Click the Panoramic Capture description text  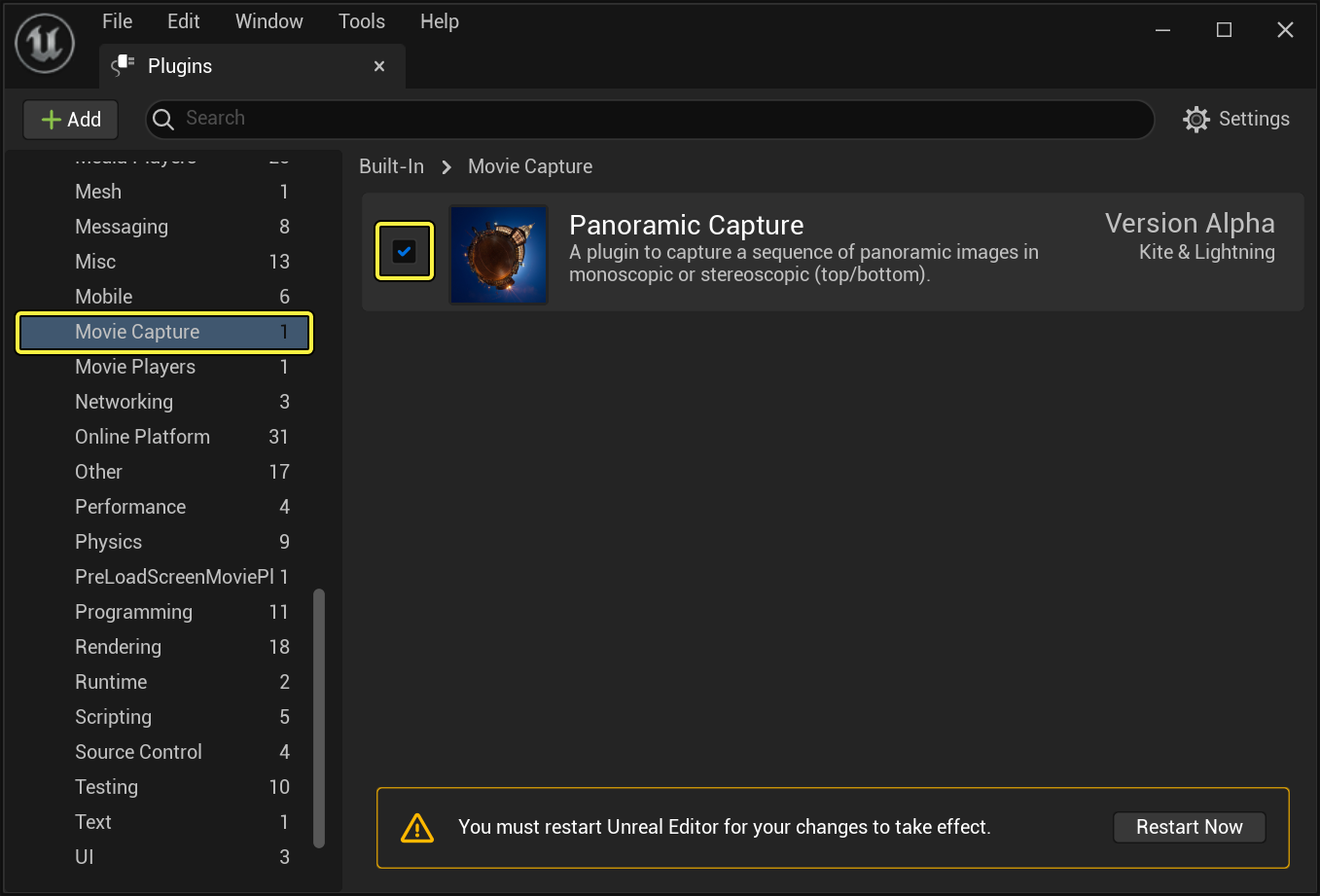coord(803,264)
